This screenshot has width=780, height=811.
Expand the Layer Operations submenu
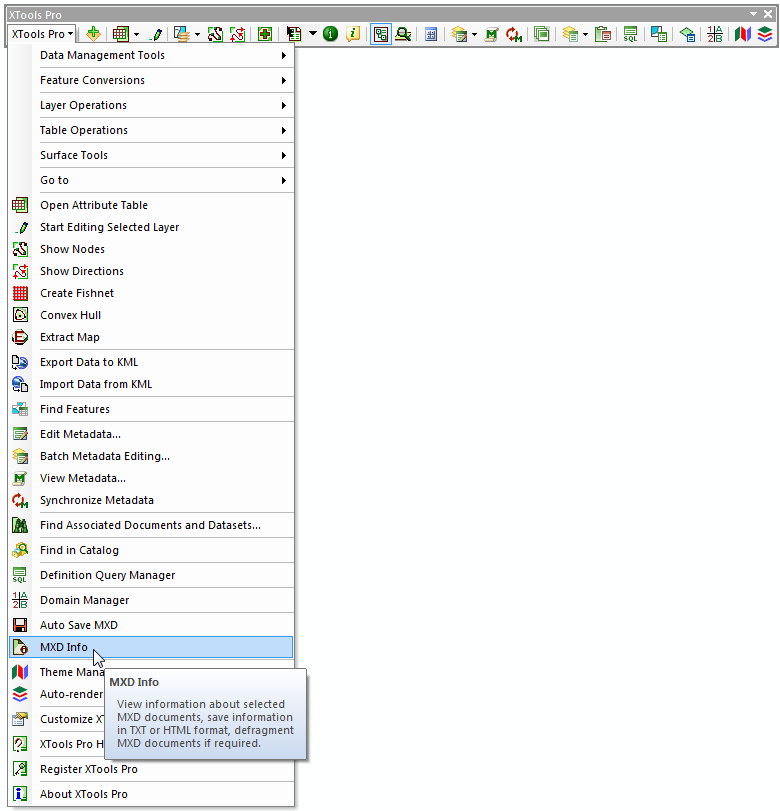click(x=163, y=105)
